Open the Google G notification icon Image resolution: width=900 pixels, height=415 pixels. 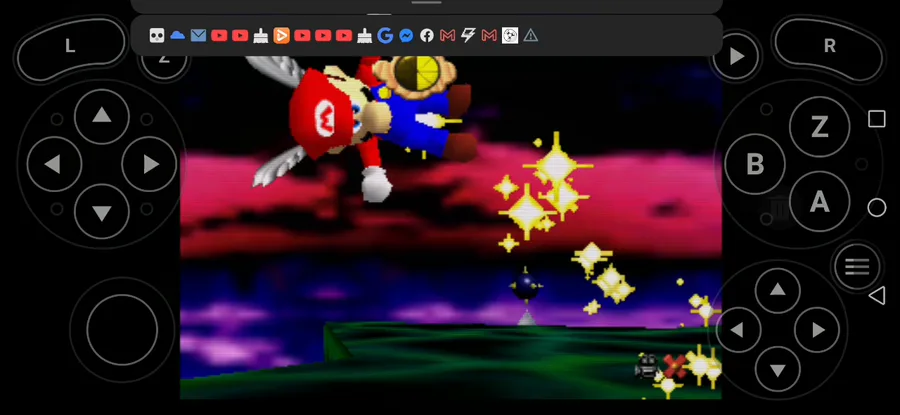coord(385,36)
